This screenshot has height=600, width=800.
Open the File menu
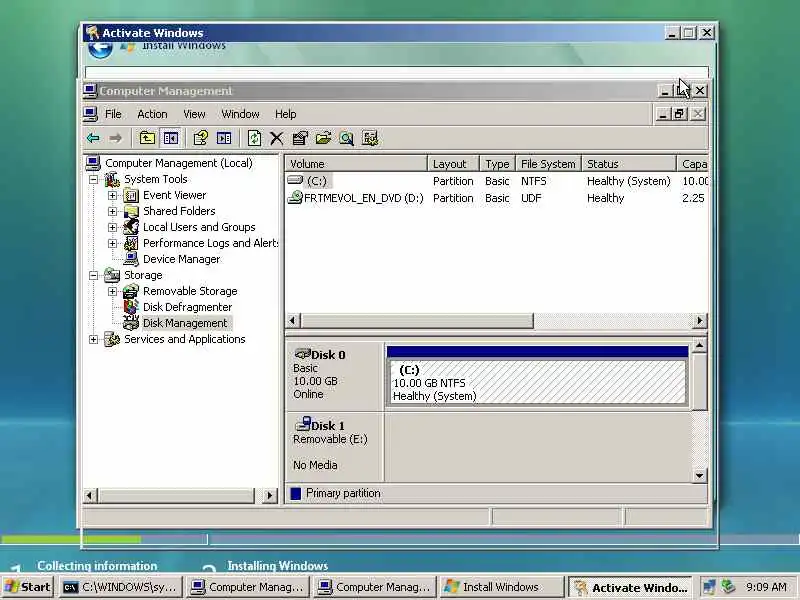[113, 114]
